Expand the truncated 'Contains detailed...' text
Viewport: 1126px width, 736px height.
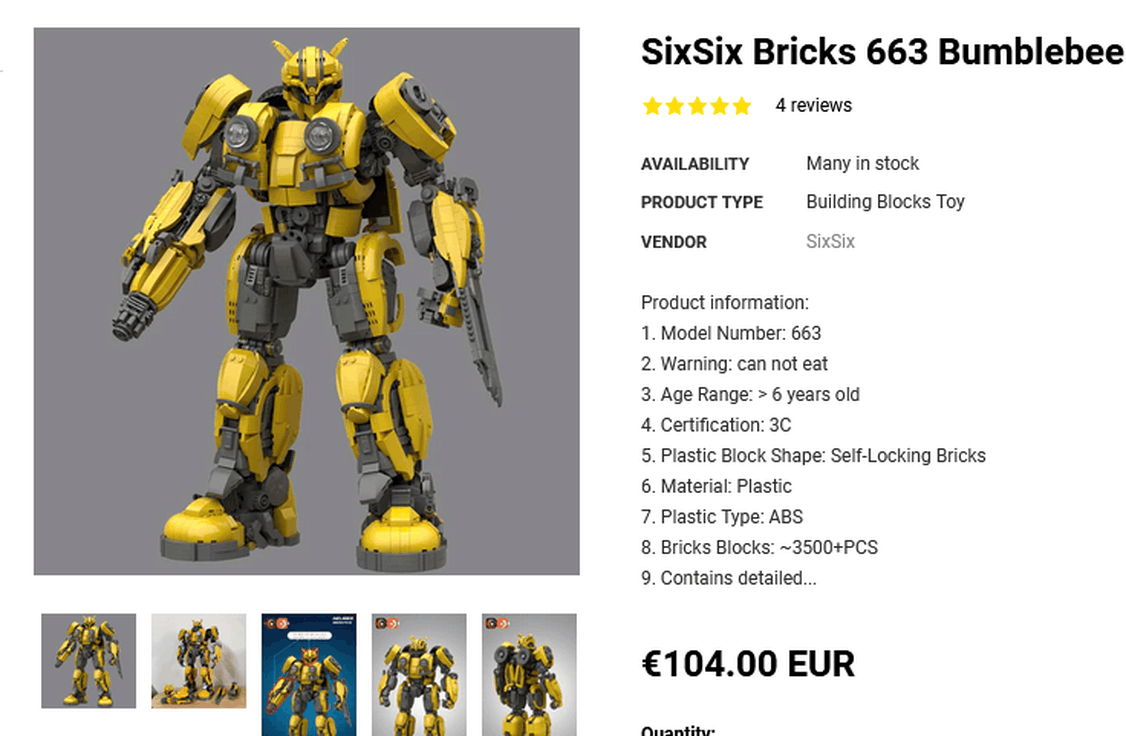coord(729,578)
